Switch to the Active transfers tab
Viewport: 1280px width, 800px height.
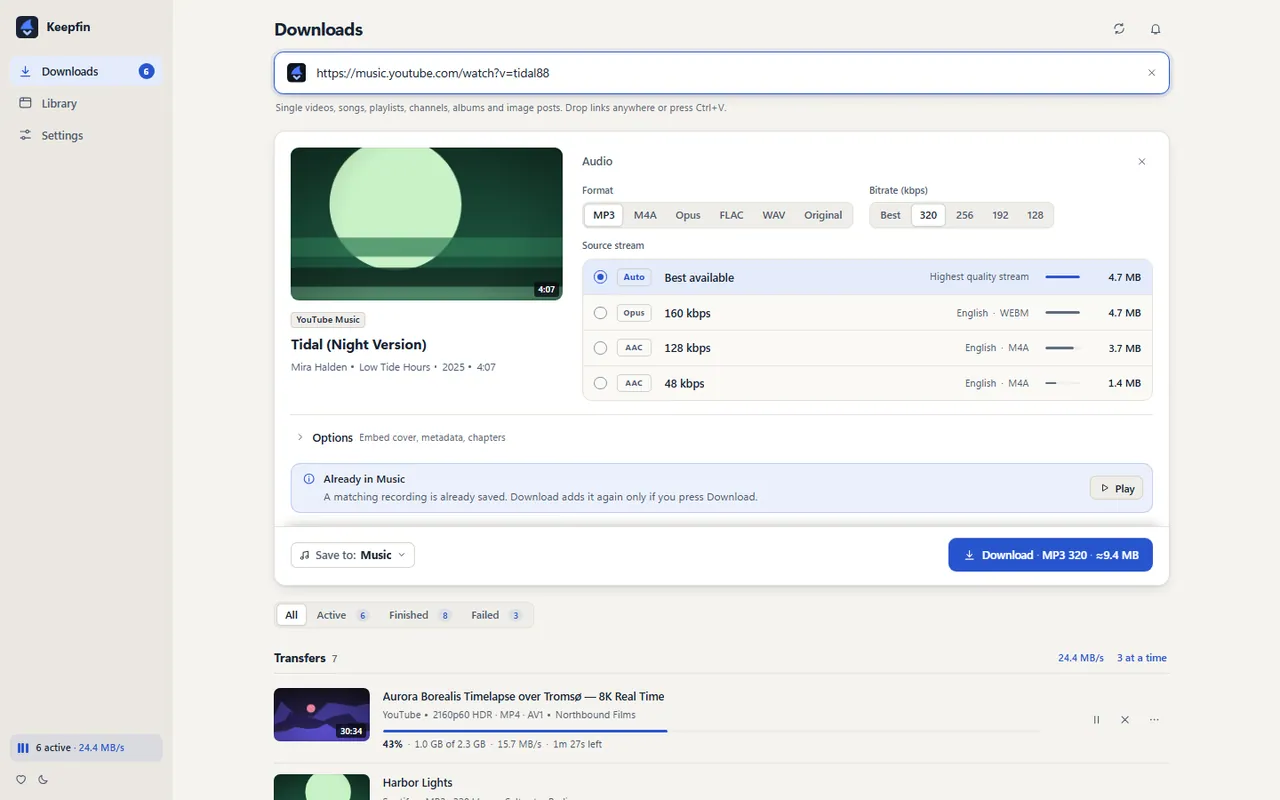[342, 615]
